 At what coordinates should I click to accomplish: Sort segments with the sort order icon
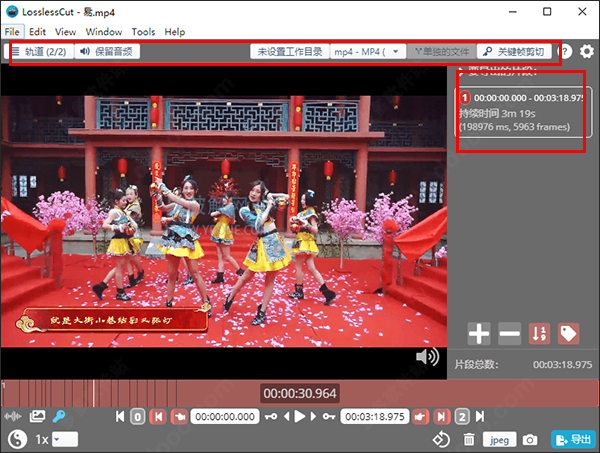coord(540,334)
